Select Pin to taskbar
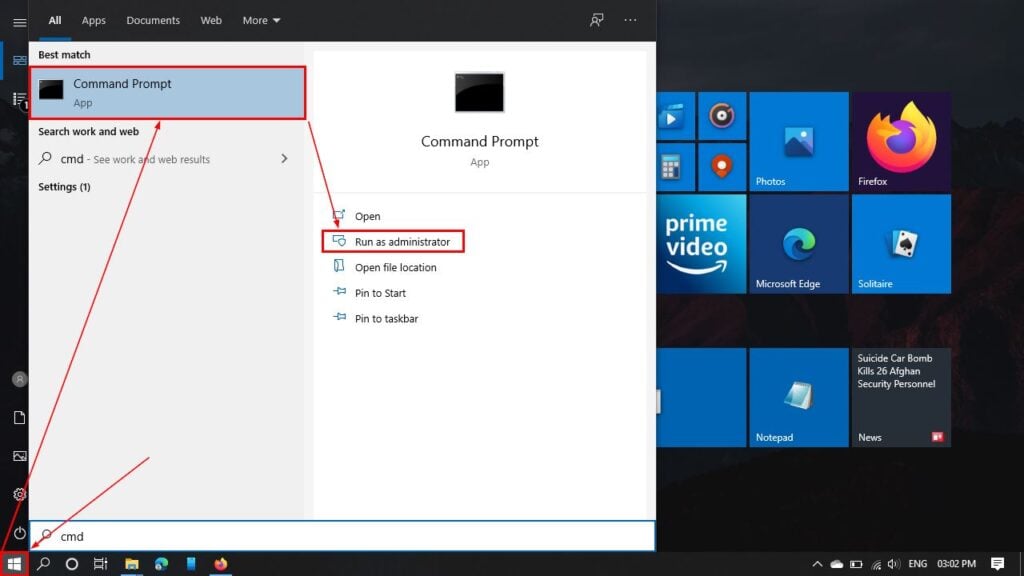 tap(386, 319)
